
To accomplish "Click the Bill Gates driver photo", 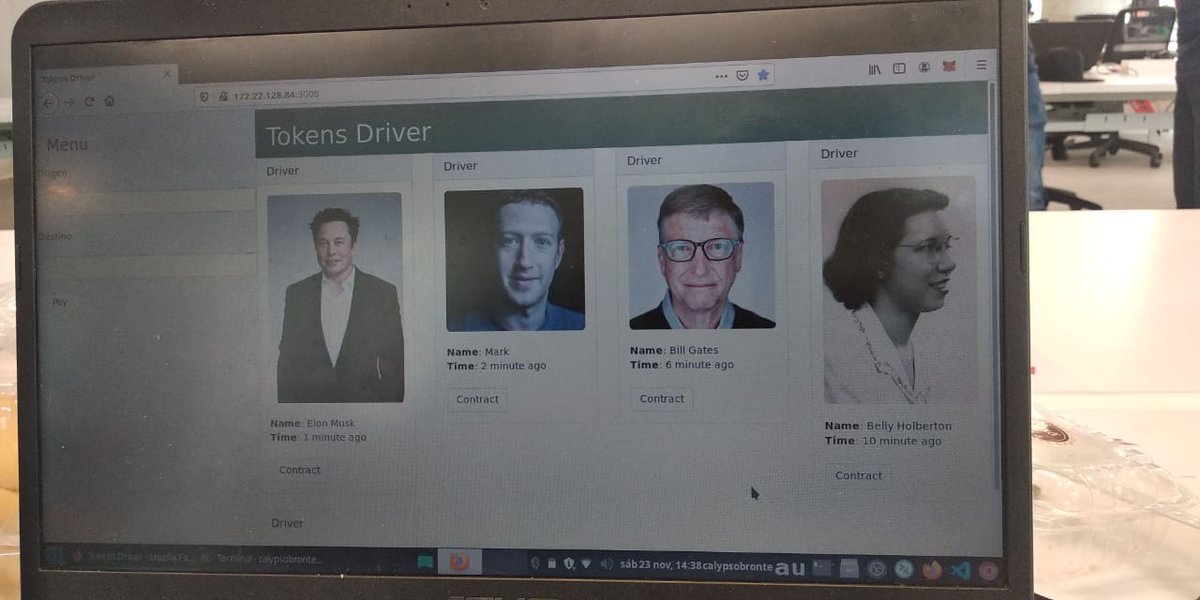I will point(701,256).
